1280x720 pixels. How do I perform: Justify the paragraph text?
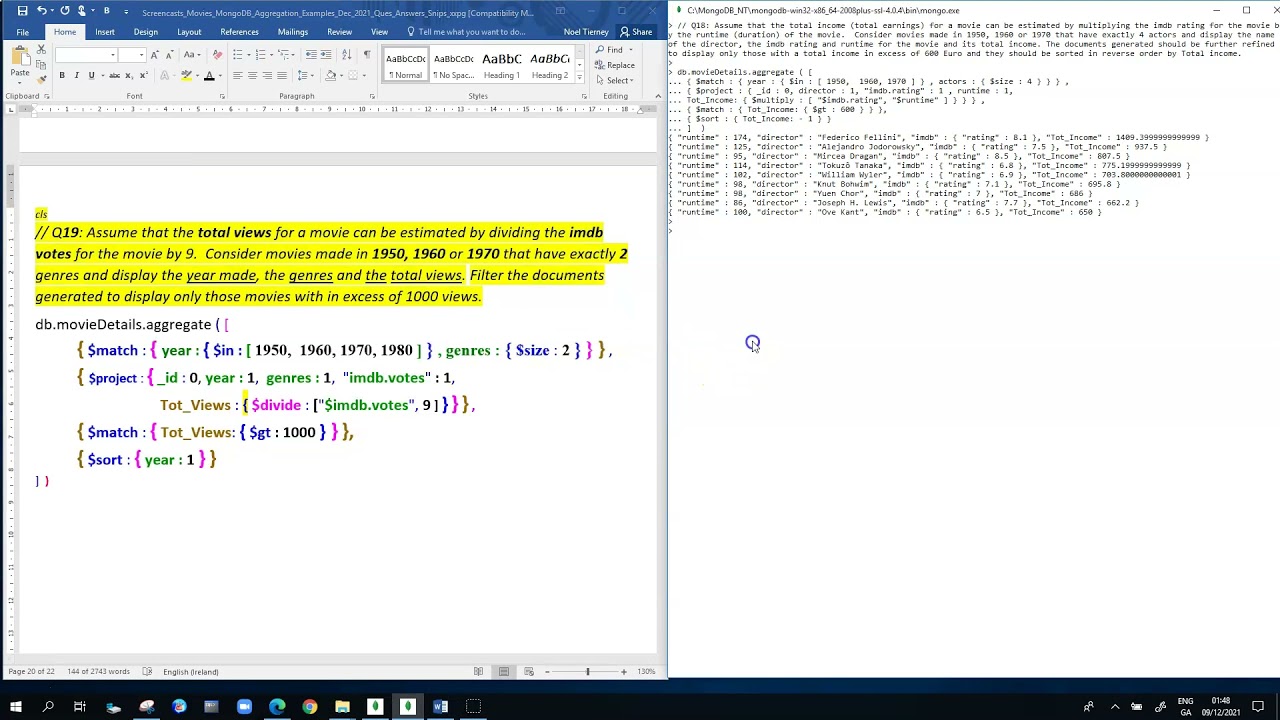(x=282, y=76)
